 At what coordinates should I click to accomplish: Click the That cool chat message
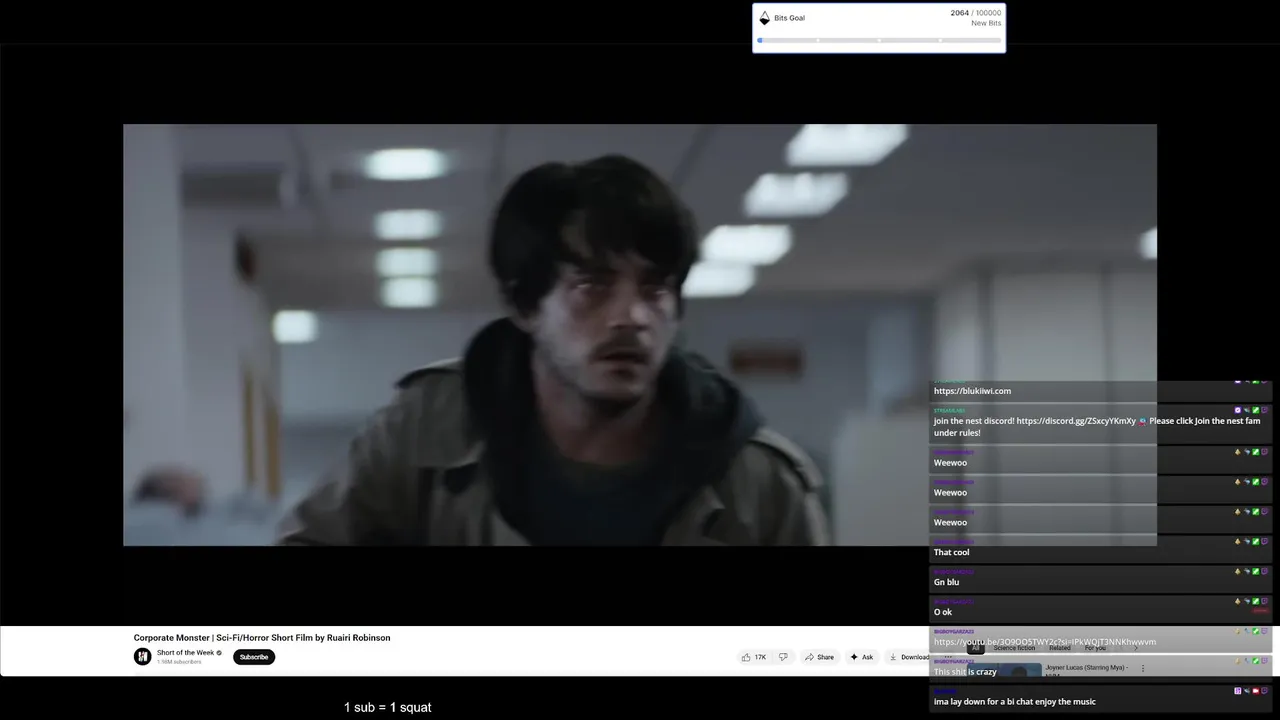tap(1101, 548)
